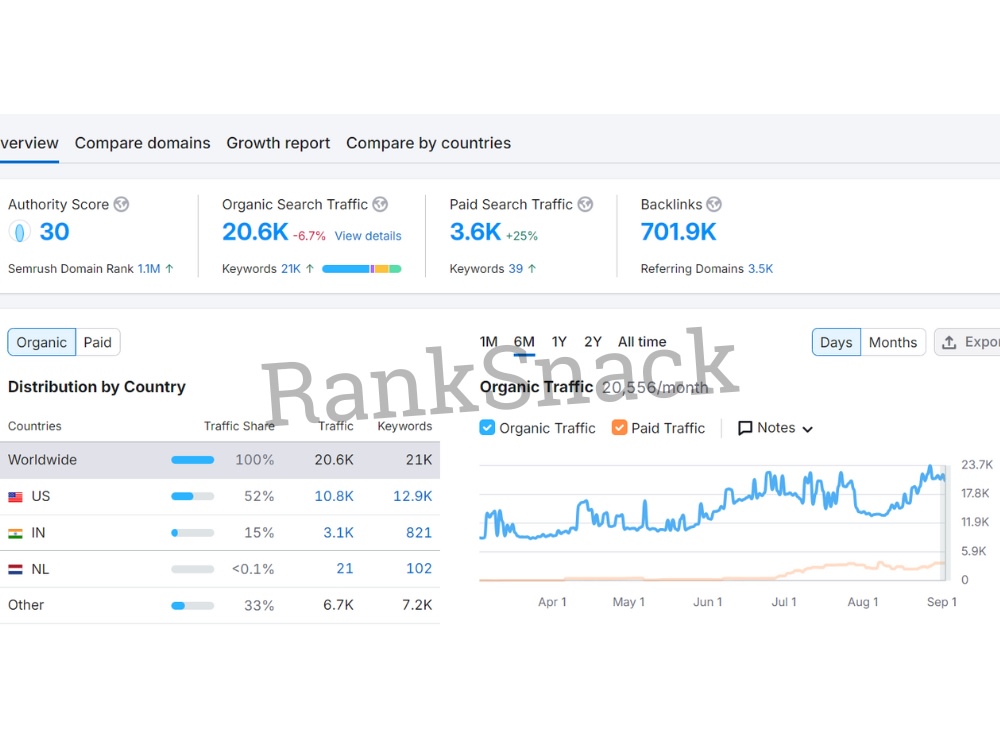Image resolution: width=1000 pixels, height=750 pixels.
Task: Set chart granularity to Days
Action: pos(836,342)
